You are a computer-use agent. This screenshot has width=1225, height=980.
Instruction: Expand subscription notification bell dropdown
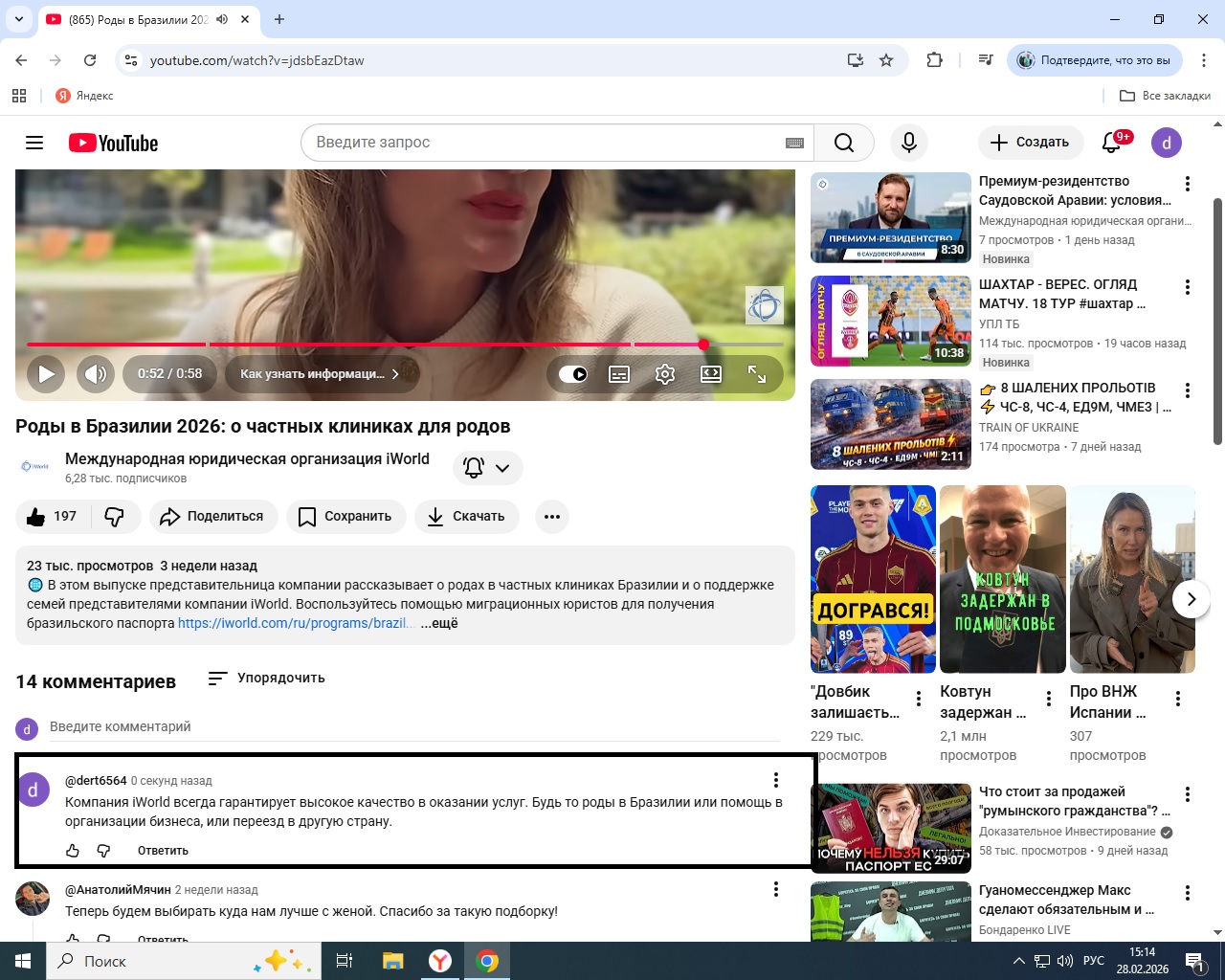click(x=487, y=468)
